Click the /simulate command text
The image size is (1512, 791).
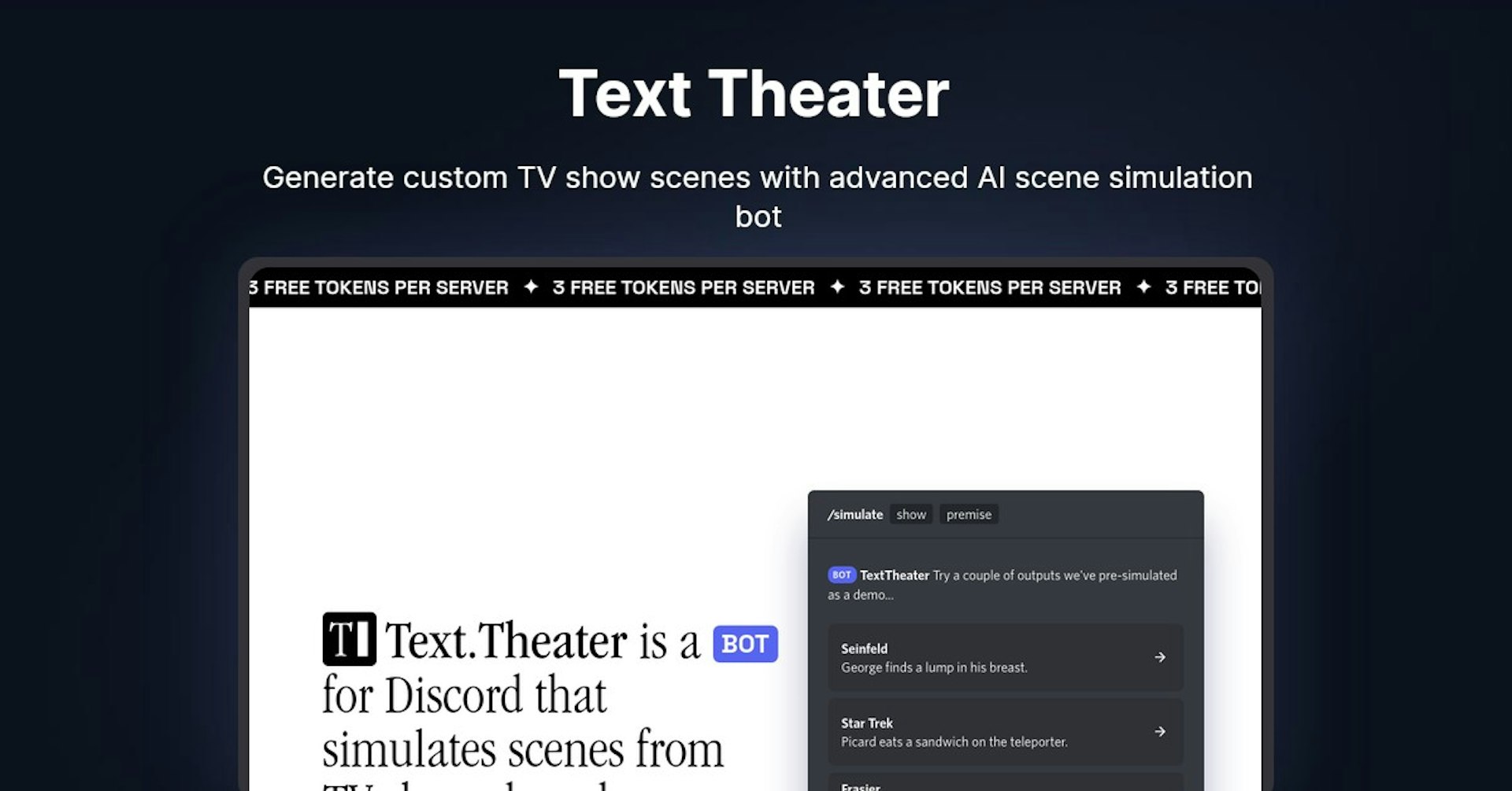coord(855,515)
